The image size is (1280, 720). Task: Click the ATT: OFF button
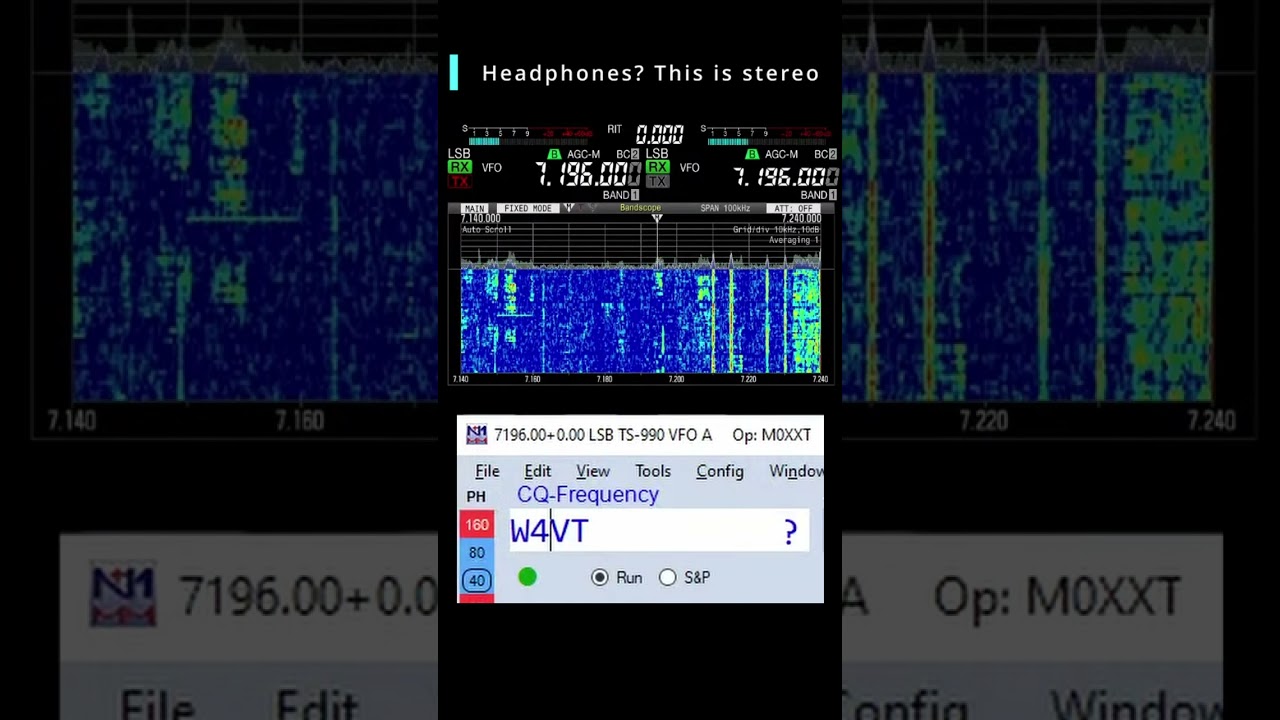(x=793, y=208)
